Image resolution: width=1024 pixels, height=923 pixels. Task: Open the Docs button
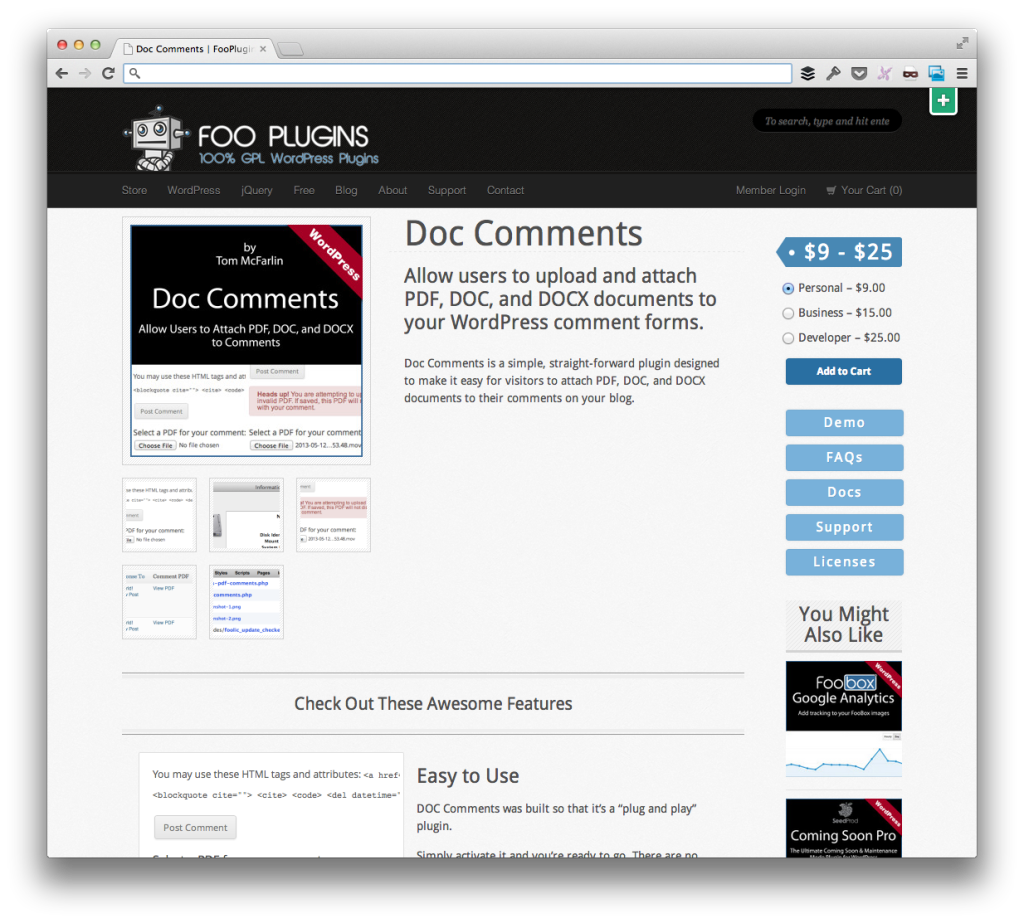point(844,492)
